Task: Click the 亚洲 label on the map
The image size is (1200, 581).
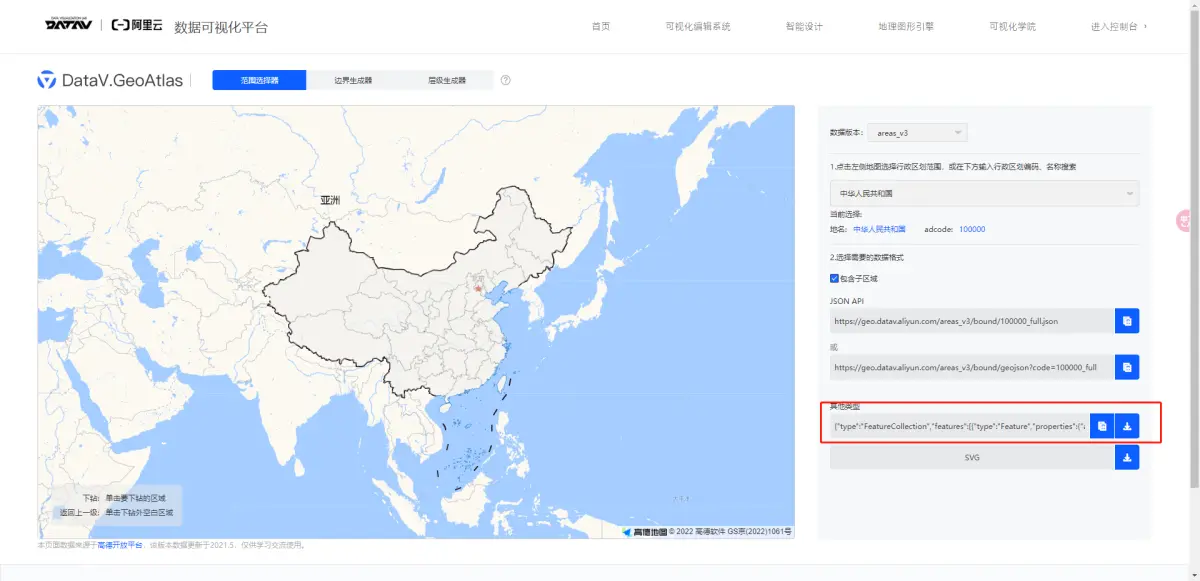Action: click(330, 200)
